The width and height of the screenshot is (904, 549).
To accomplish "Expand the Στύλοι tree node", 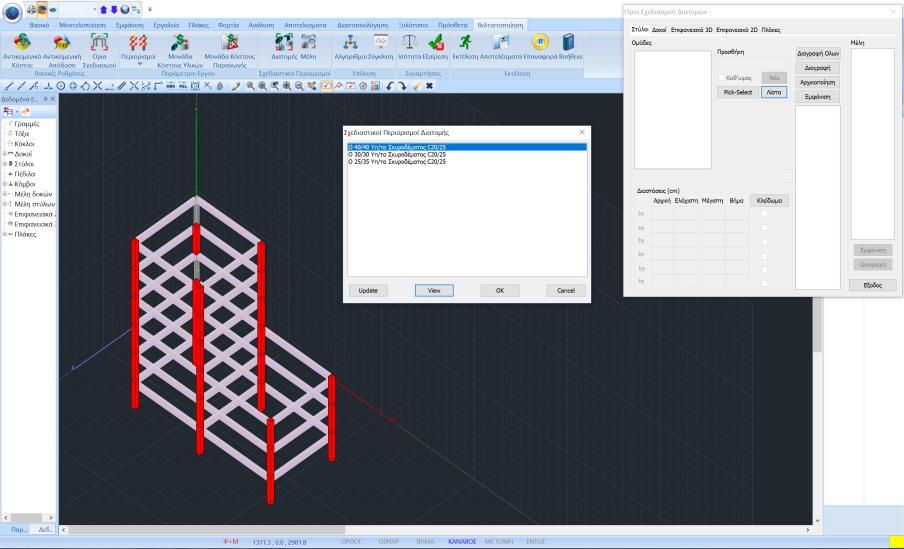I will click(x=5, y=164).
